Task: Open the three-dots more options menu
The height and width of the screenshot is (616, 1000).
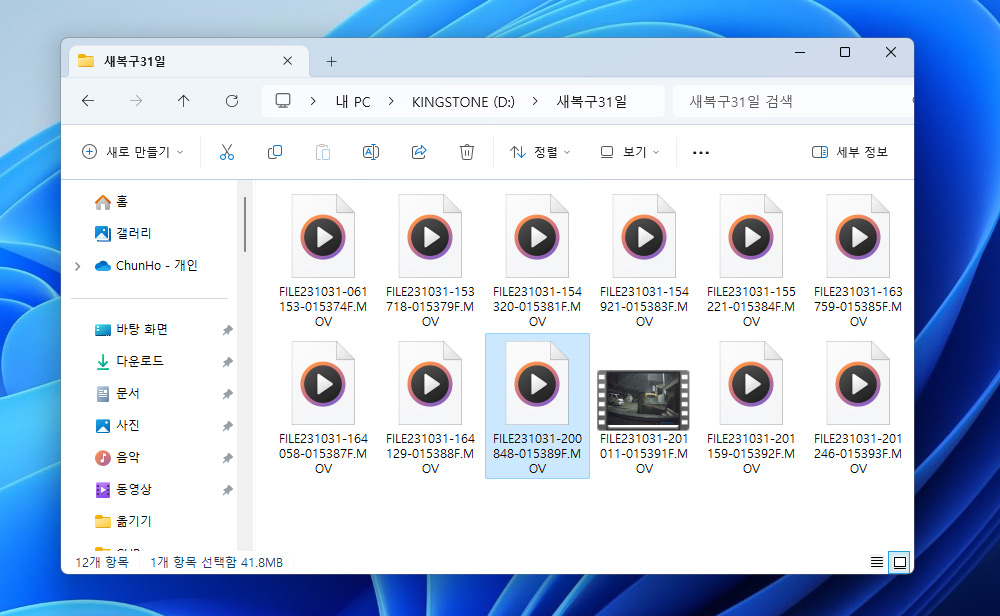Action: [701, 152]
